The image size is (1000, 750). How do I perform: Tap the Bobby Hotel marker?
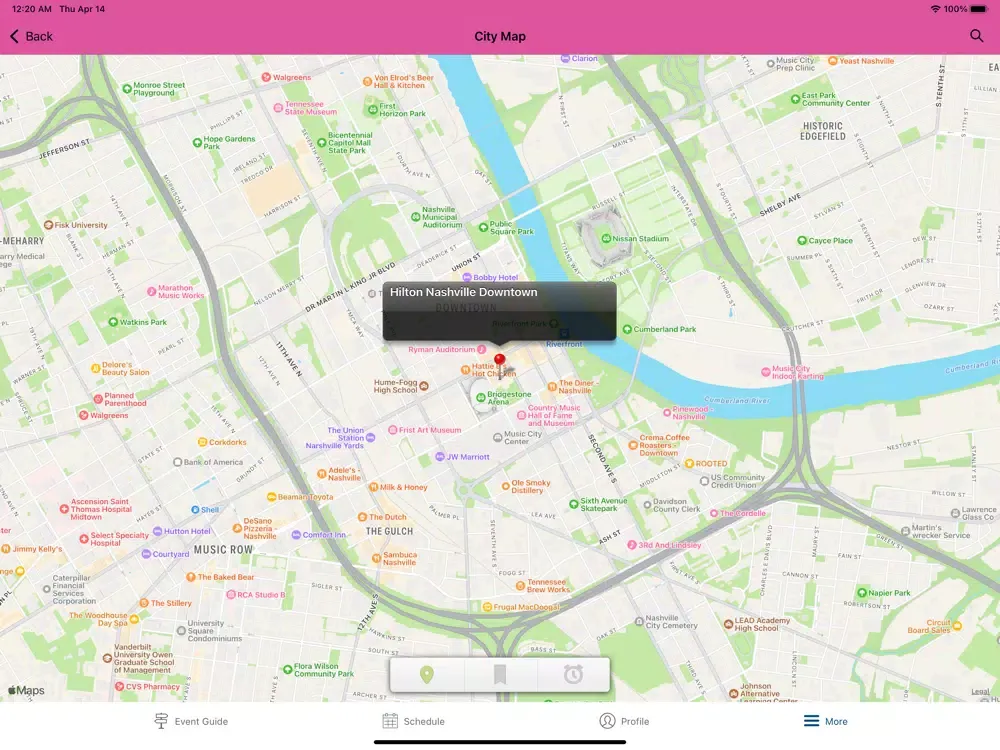[x=467, y=277]
